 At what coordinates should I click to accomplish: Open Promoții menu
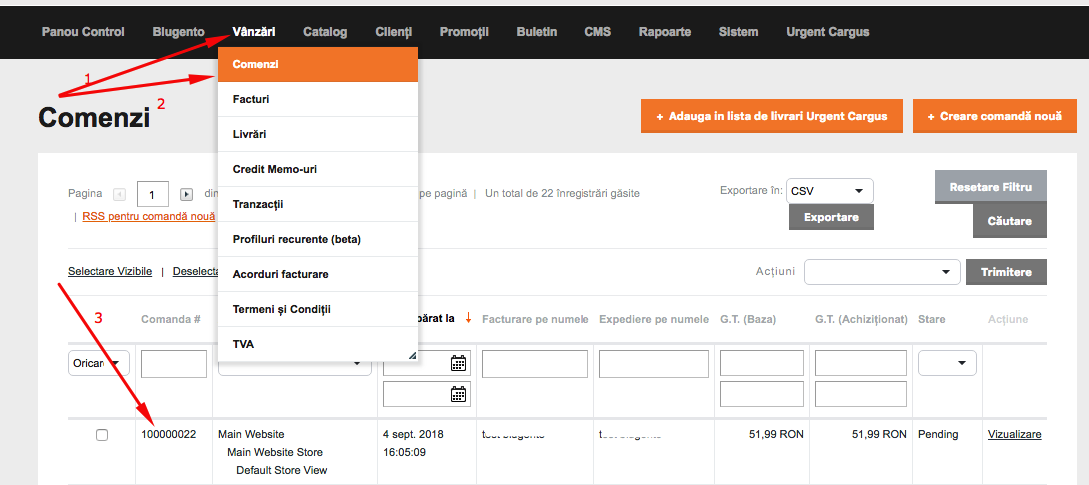465,32
